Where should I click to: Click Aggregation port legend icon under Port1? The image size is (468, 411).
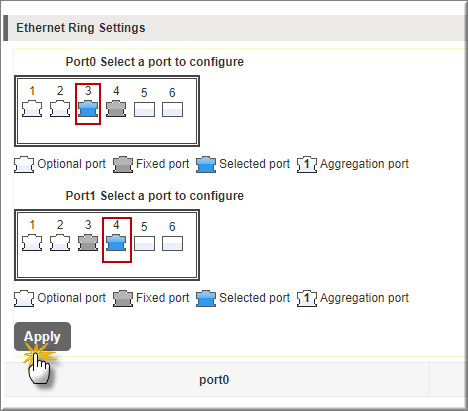tap(307, 299)
